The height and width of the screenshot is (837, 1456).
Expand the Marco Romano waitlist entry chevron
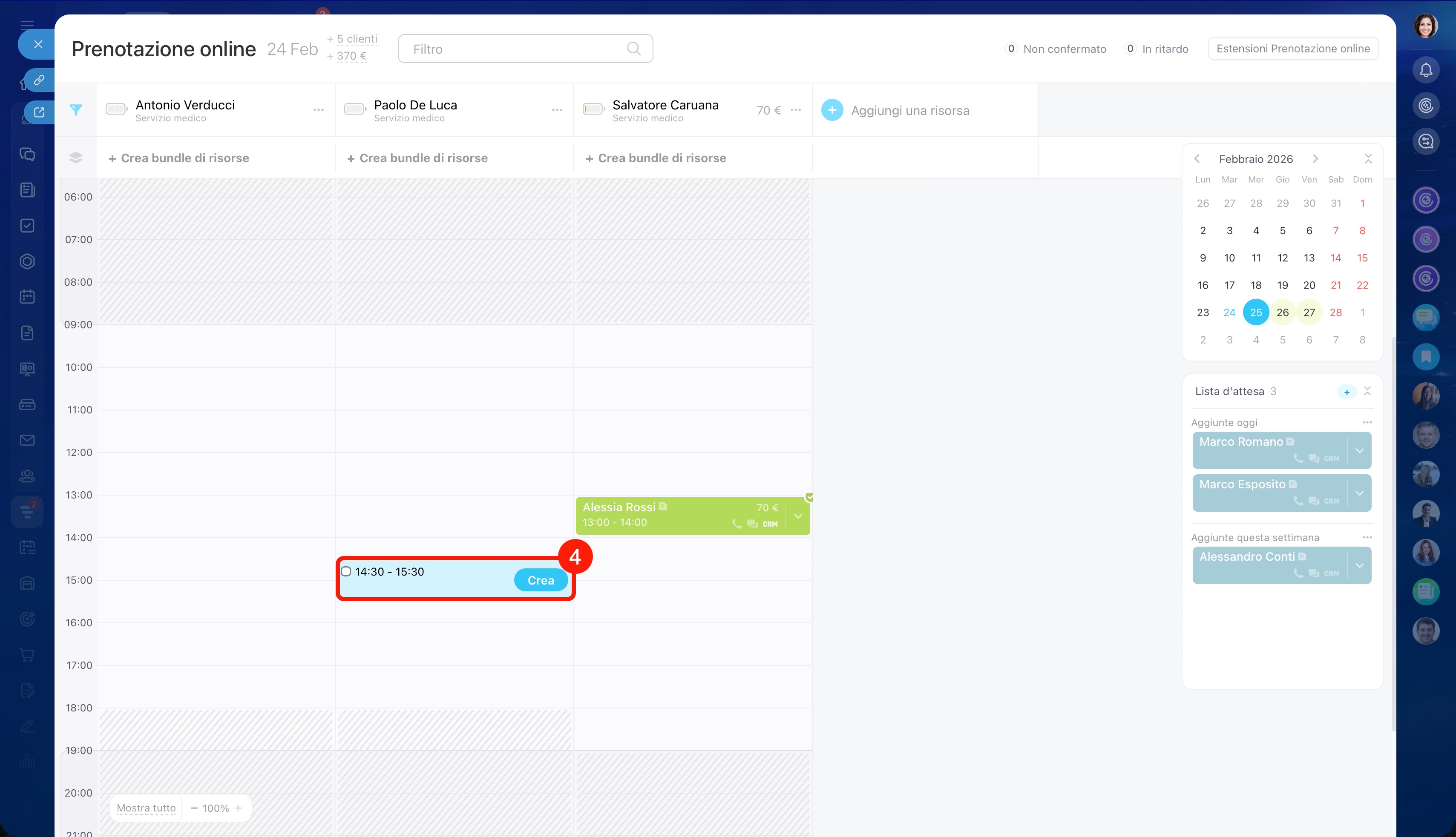[1359, 451]
